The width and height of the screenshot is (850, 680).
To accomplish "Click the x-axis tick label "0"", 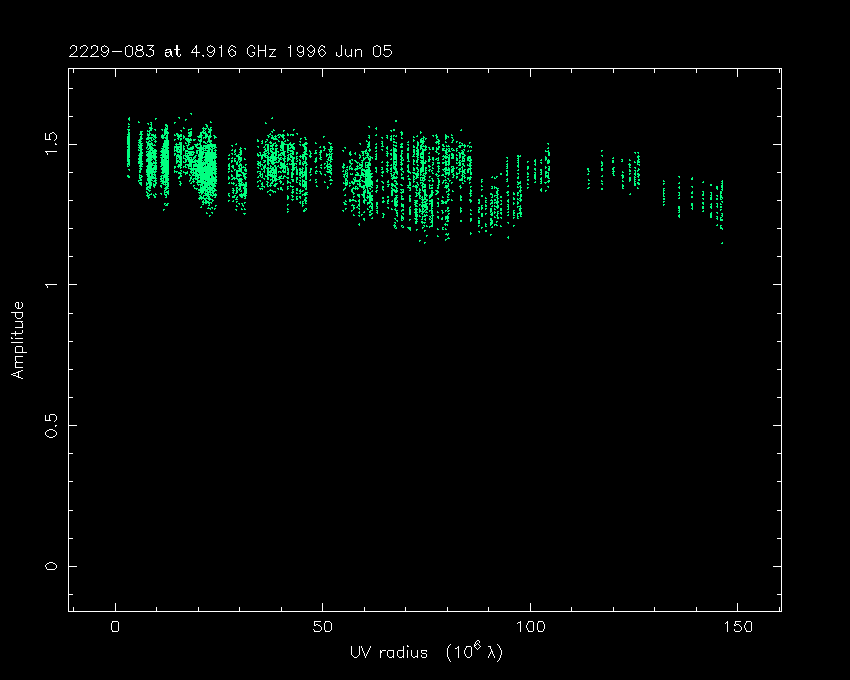I will click(x=116, y=627).
